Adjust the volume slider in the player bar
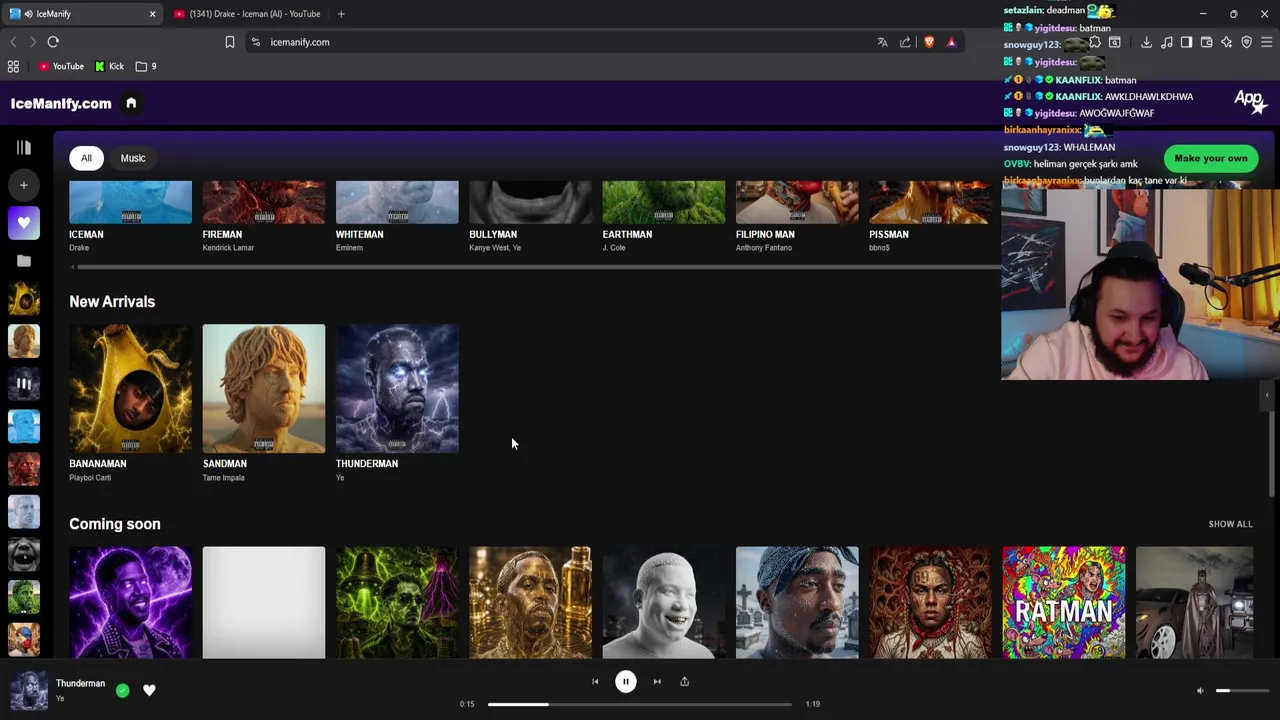1280x720 pixels. [1241, 691]
